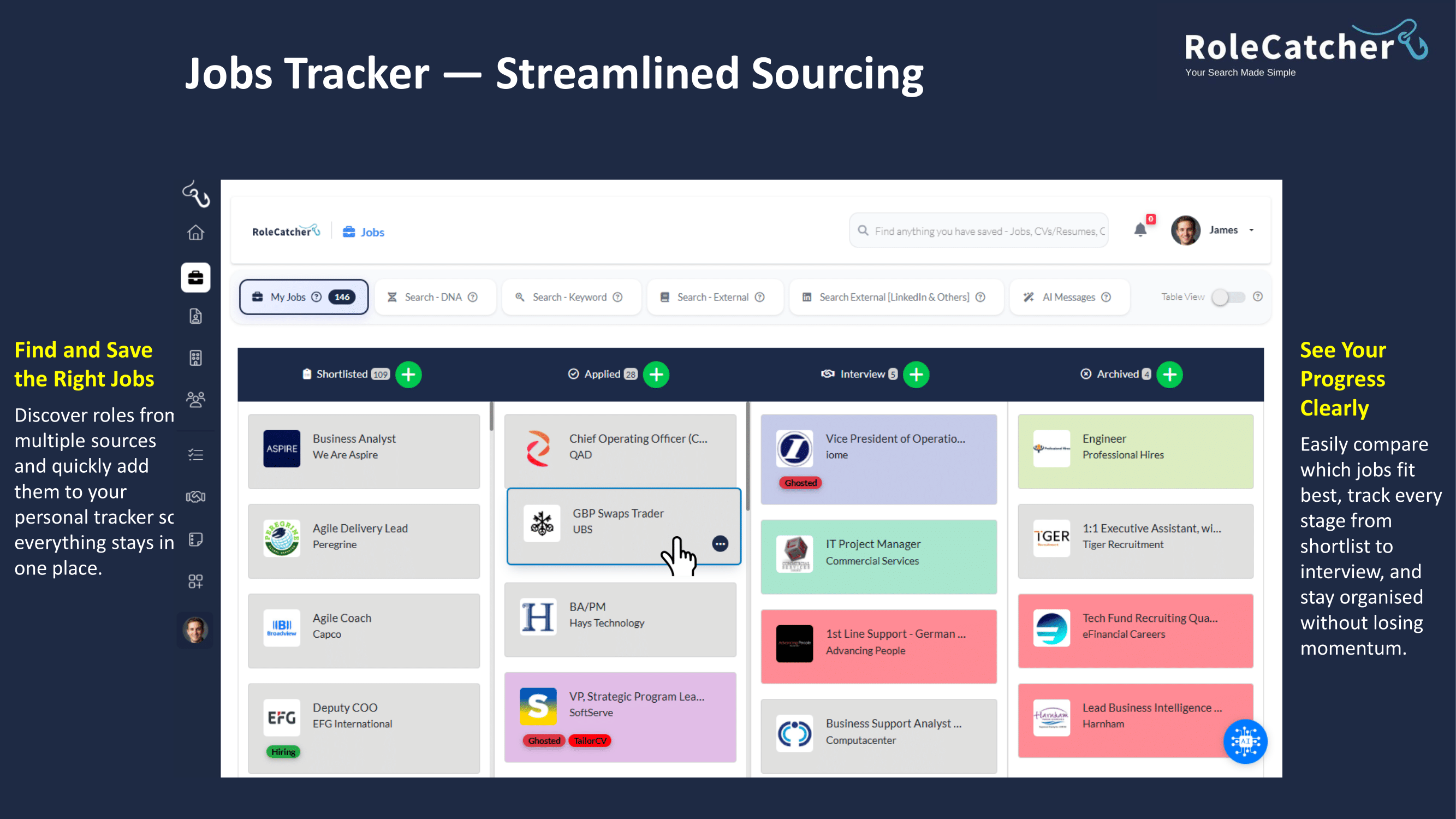Screen dimensions: 1456x819
Task: Click the Jobs breadcrumb link
Action: pyautogui.click(x=364, y=232)
